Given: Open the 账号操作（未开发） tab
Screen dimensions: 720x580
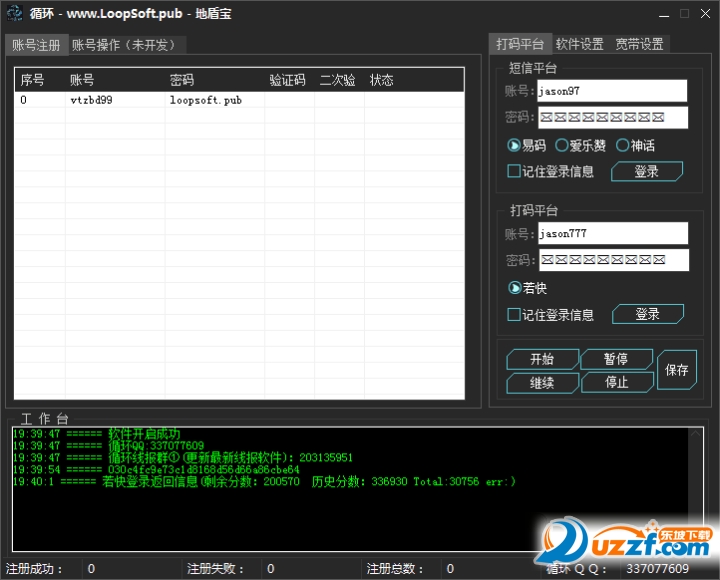Looking at the screenshot, I should point(126,45).
